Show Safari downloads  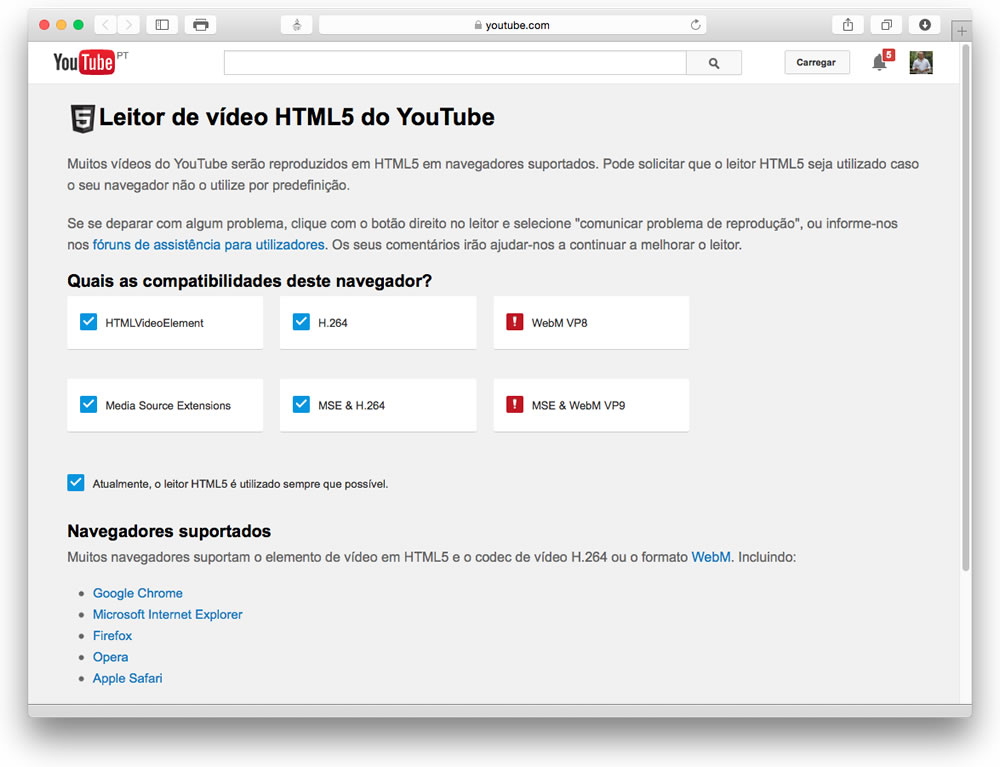click(925, 25)
